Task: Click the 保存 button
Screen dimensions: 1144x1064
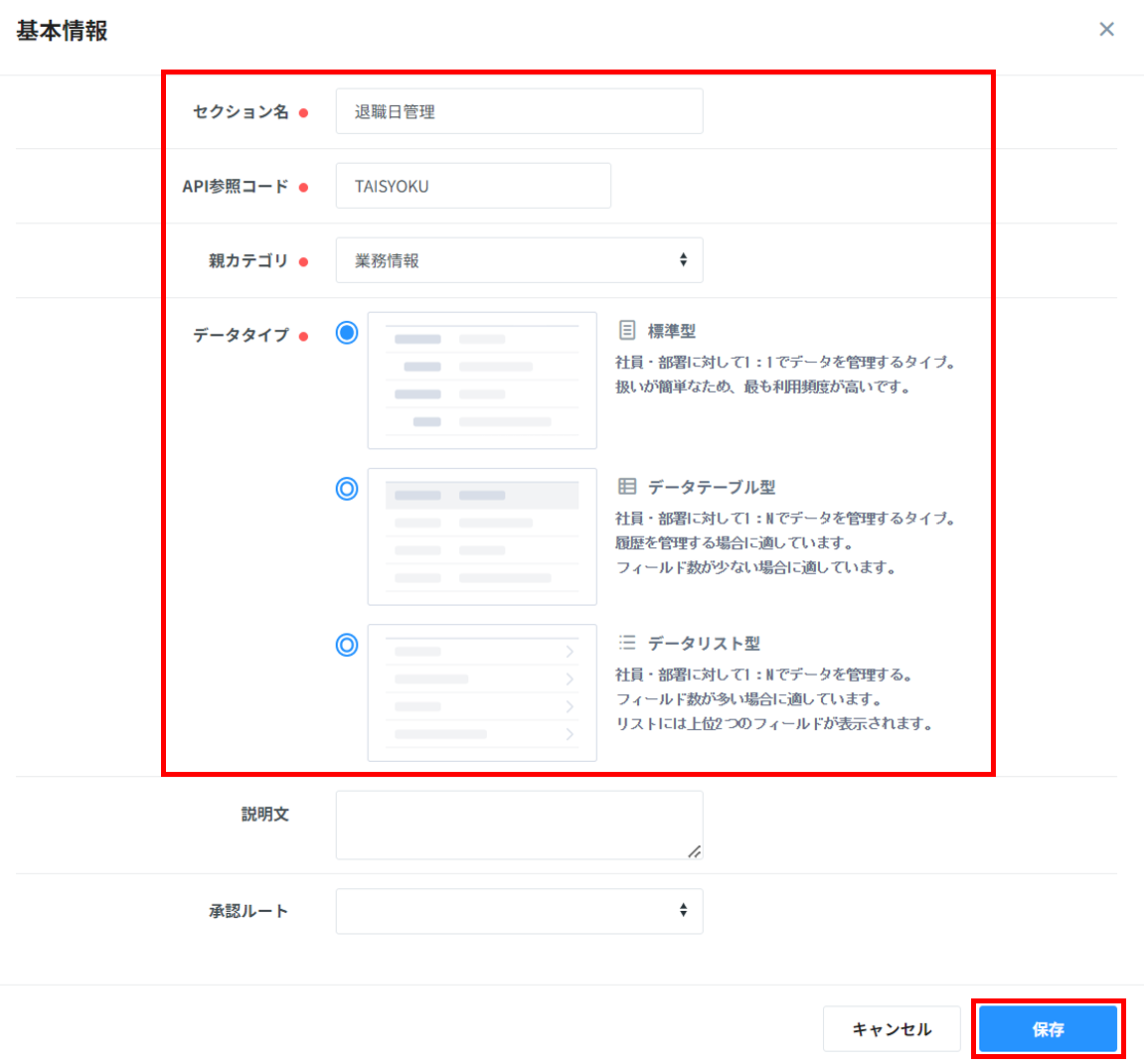Action: pos(1048,1029)
